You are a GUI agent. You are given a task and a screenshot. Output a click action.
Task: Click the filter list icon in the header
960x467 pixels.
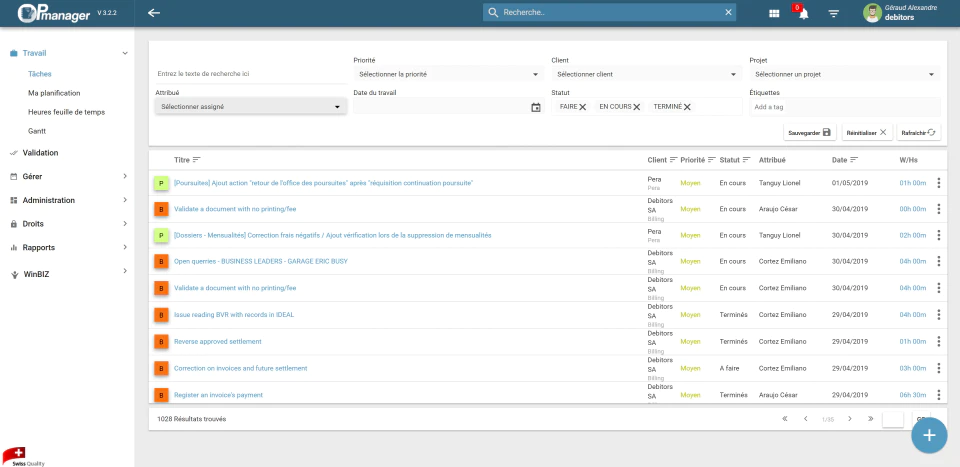click(833, 13)
